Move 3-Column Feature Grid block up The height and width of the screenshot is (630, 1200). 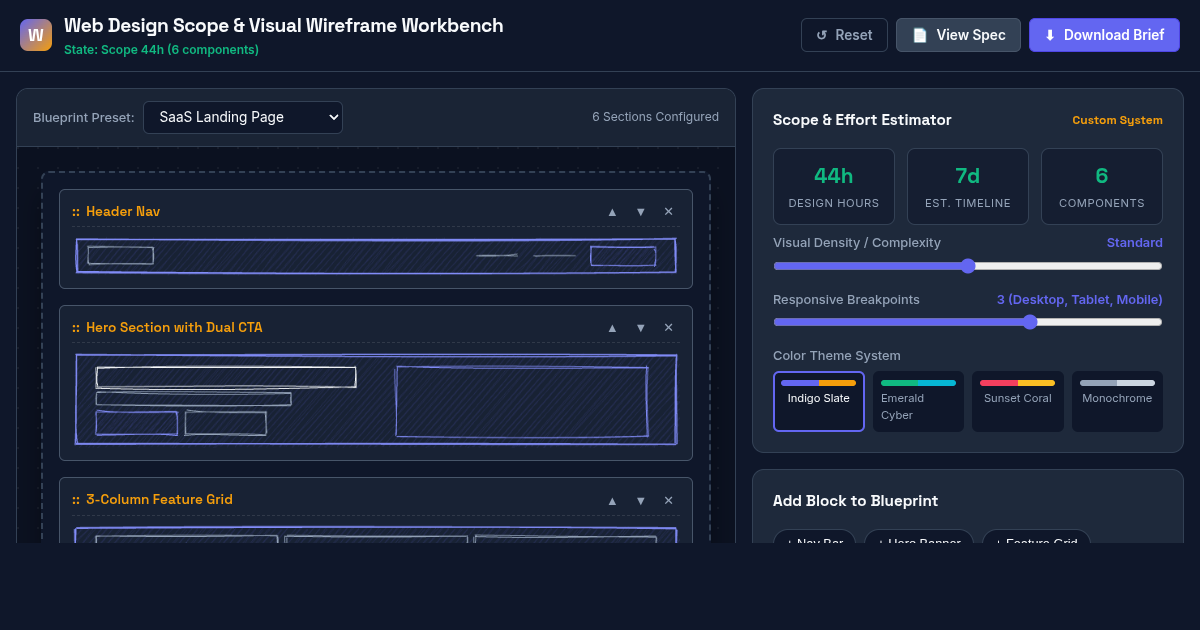[x=612, y=500]
